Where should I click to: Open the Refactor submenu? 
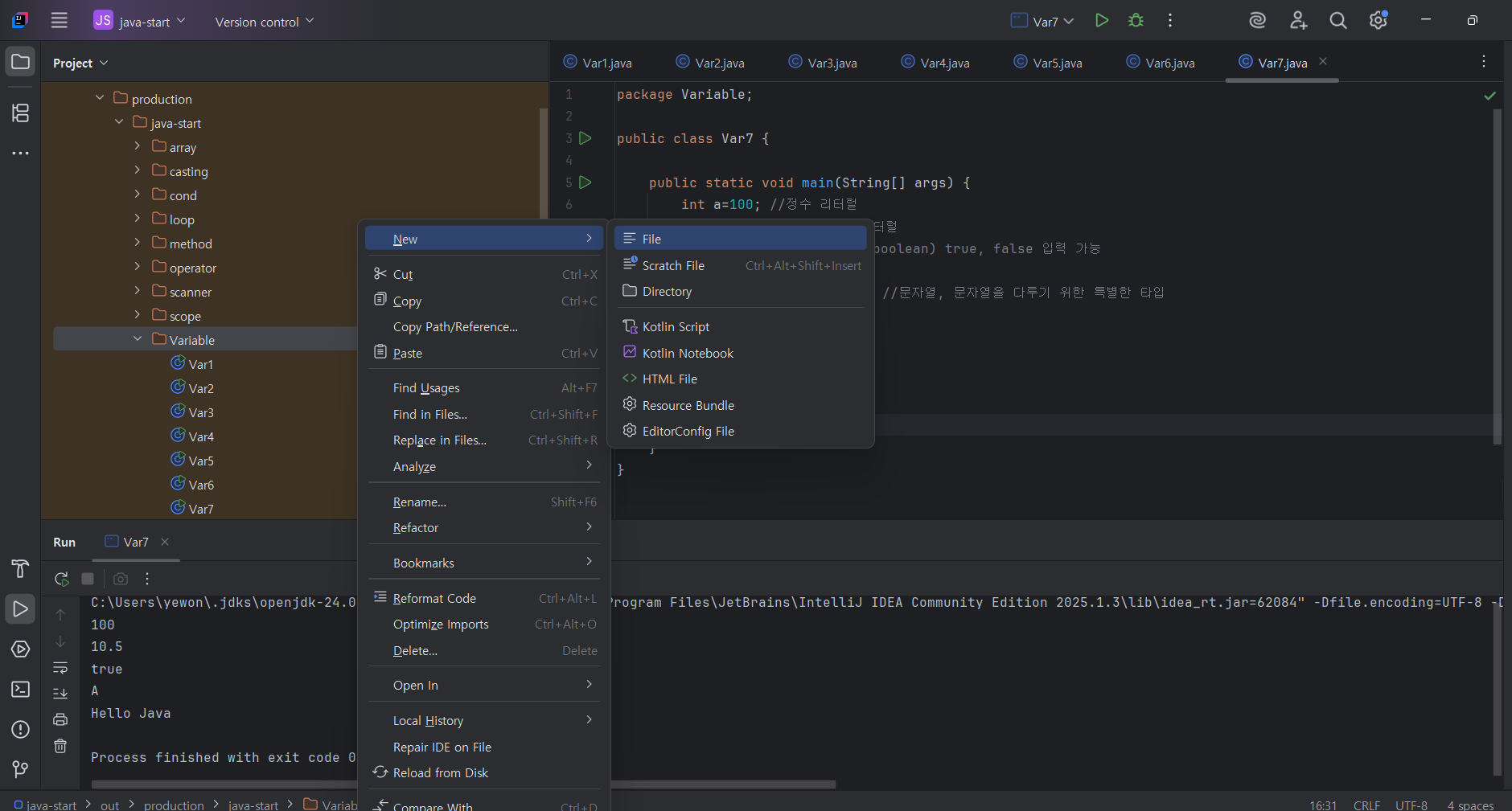(x=484, y=527)
